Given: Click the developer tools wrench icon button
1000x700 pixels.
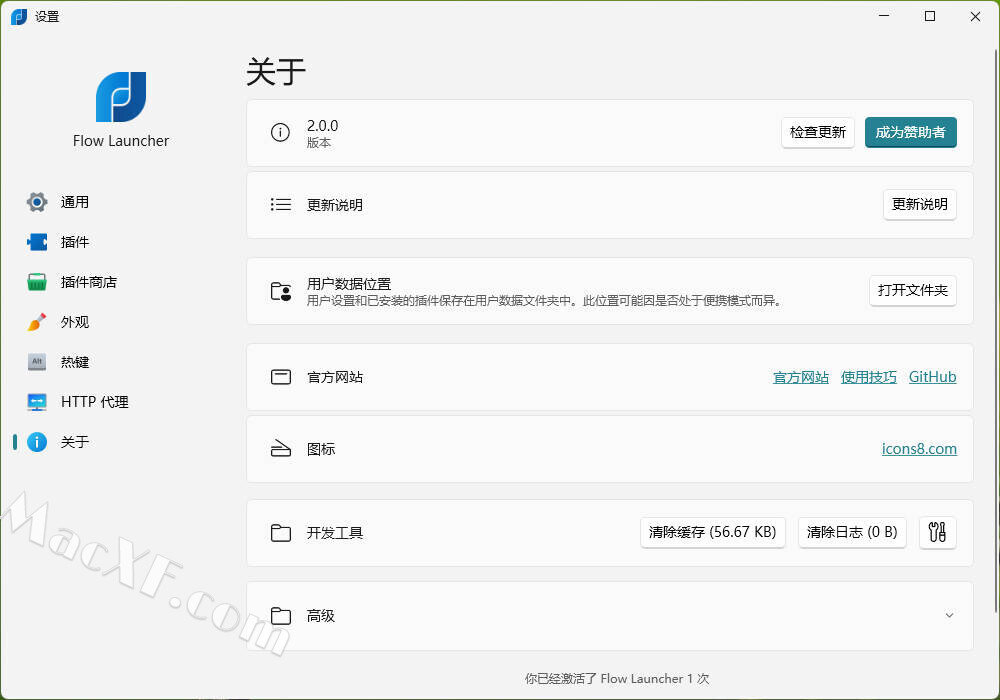Looking at the screenshot, I should pos(937,533).
